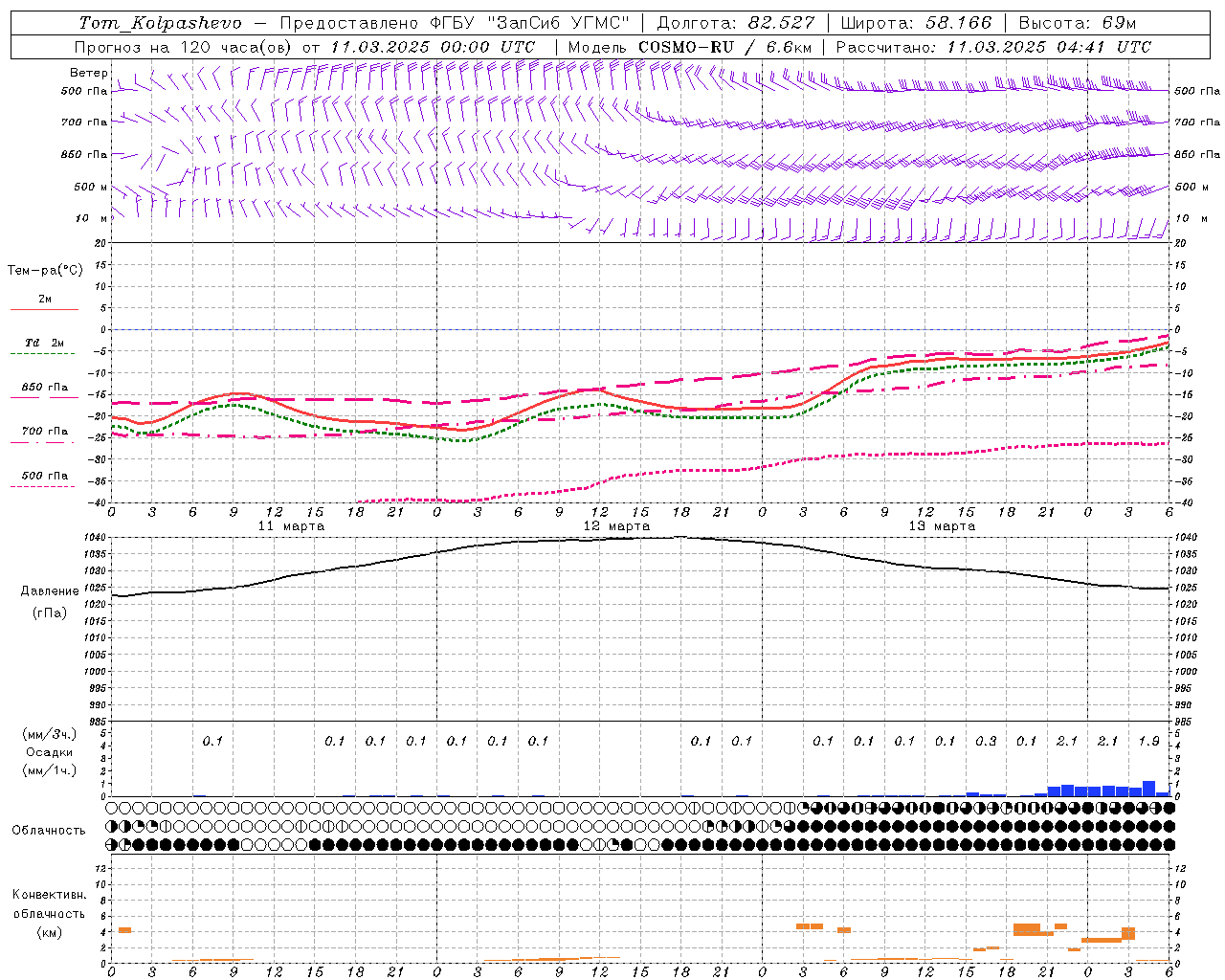The height and width of the screenshot is (980, 1225).
Task: Click the 'Осадки' precipitation label
Action: [x=50, y=752]
